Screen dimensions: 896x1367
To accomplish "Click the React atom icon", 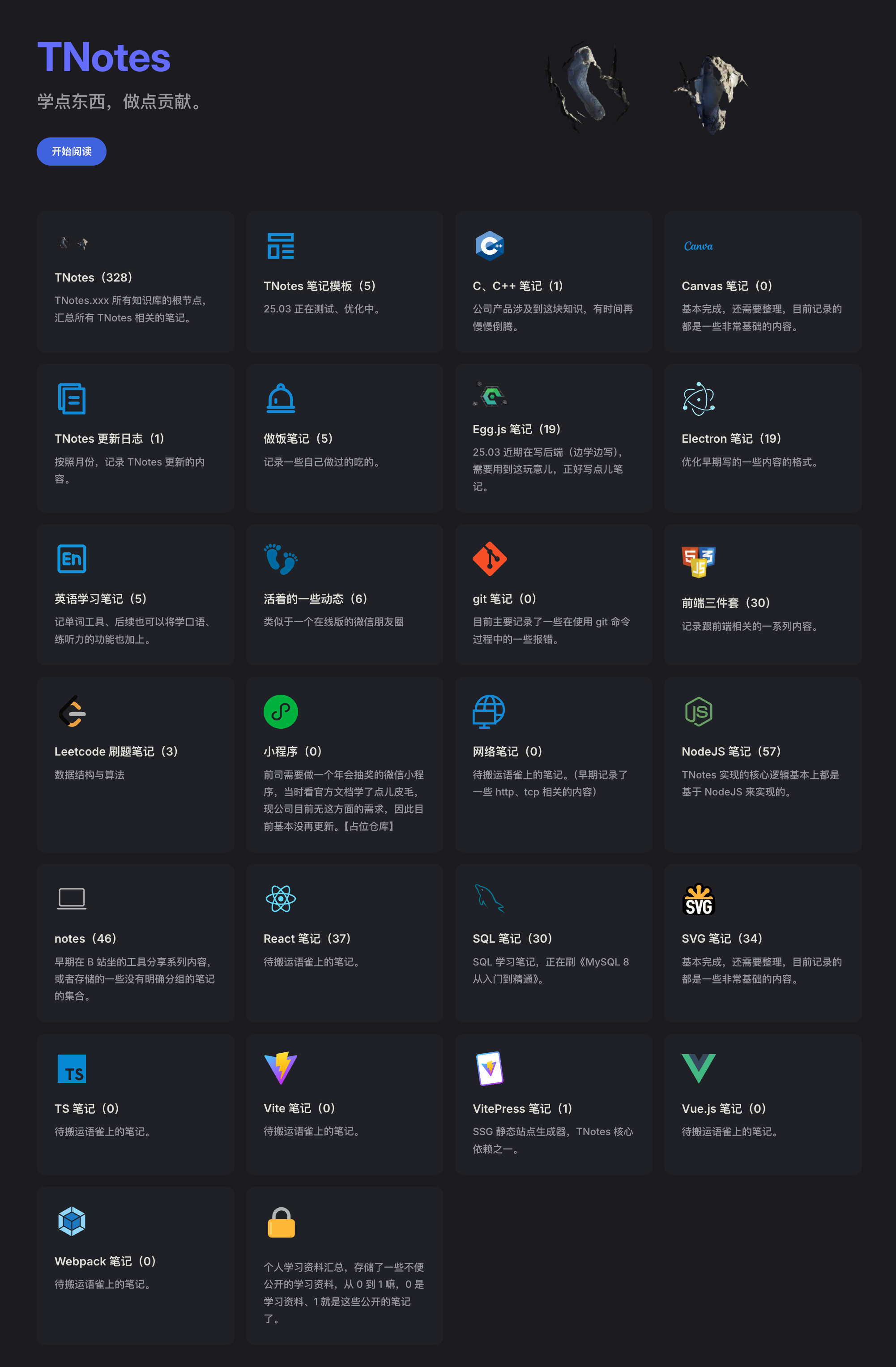I will point(280,899).
